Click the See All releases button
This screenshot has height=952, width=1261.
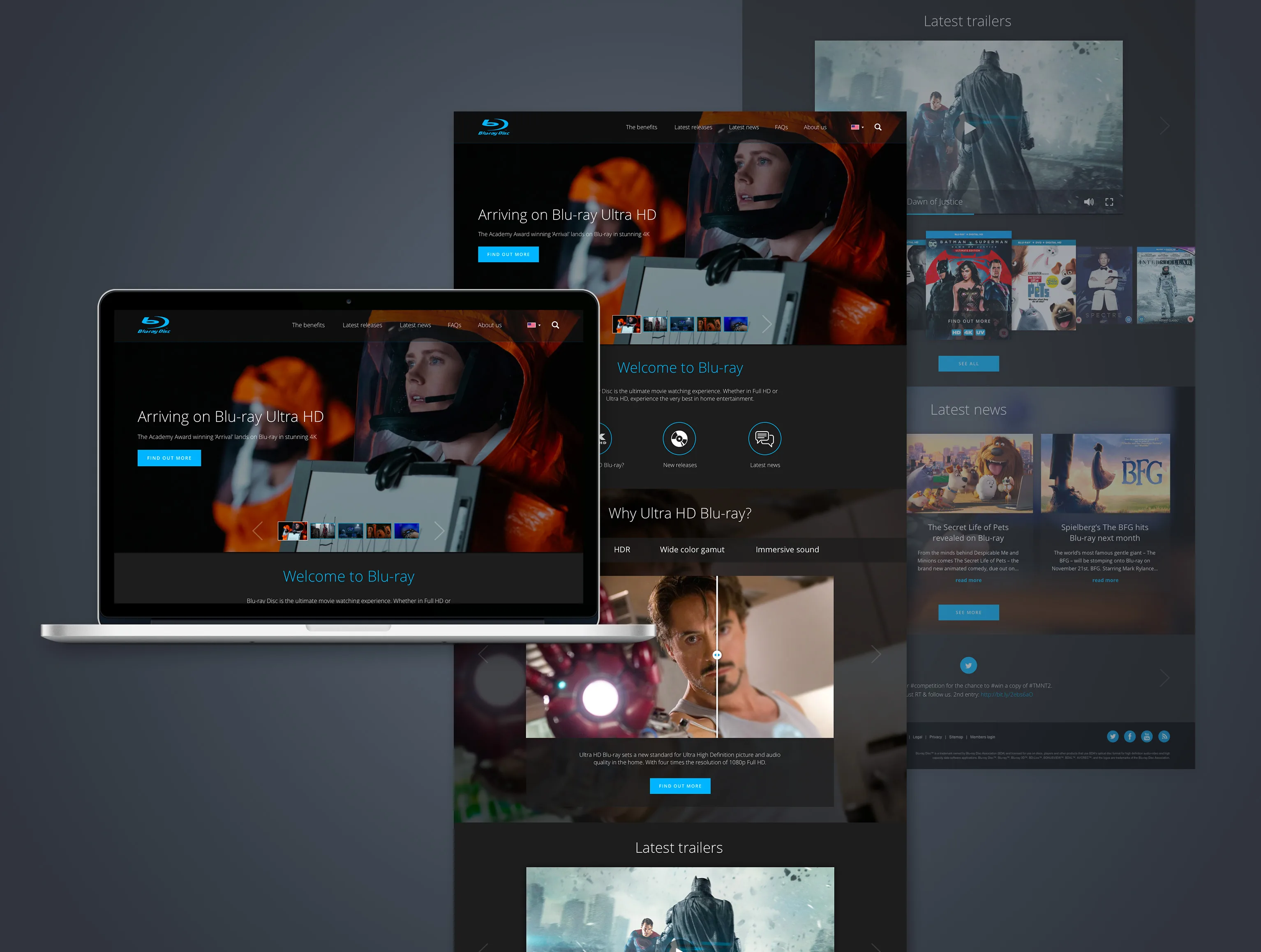point(968,364)
